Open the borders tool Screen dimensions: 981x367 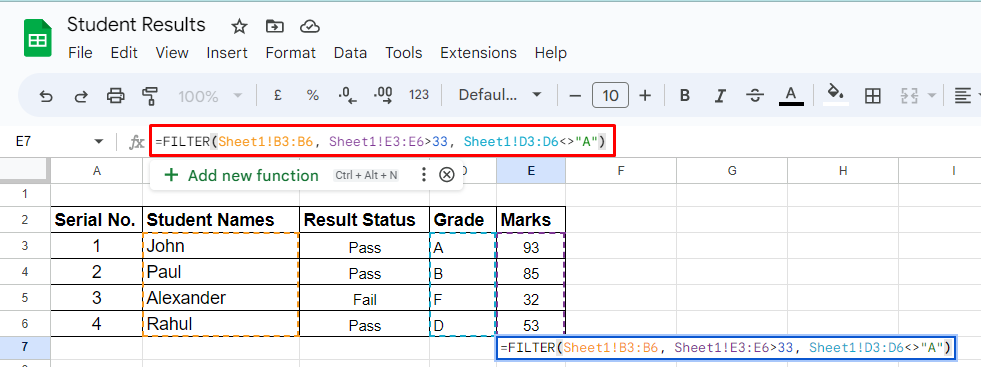point(872,96)
